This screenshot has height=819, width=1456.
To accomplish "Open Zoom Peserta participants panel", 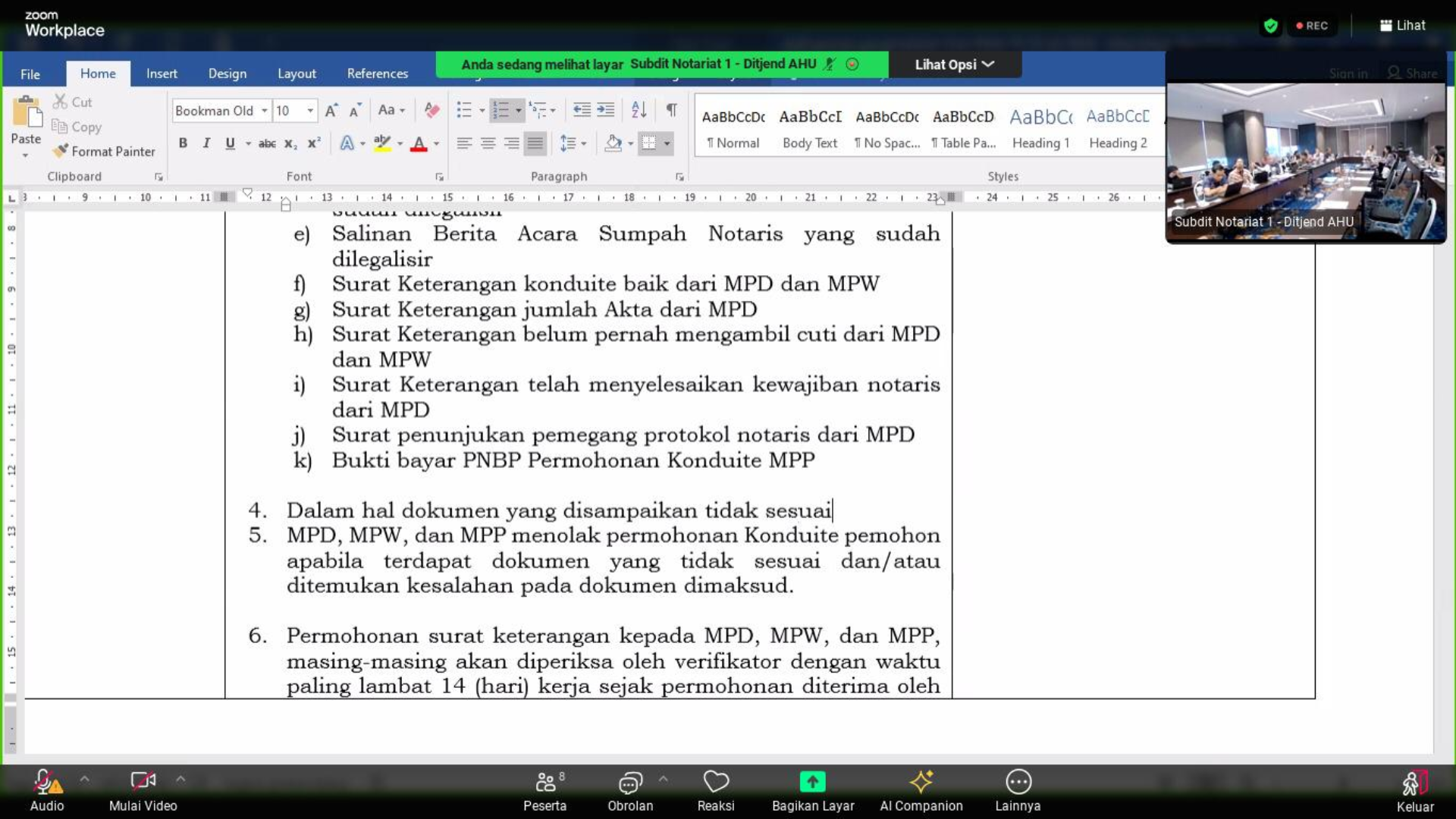I will [x=545, y=791].
